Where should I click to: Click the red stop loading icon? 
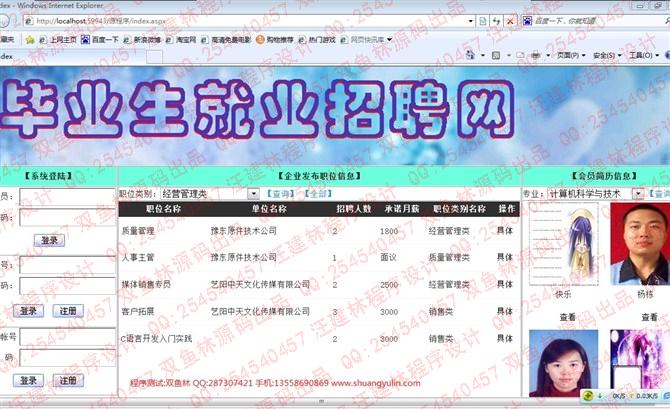(510, 21)
